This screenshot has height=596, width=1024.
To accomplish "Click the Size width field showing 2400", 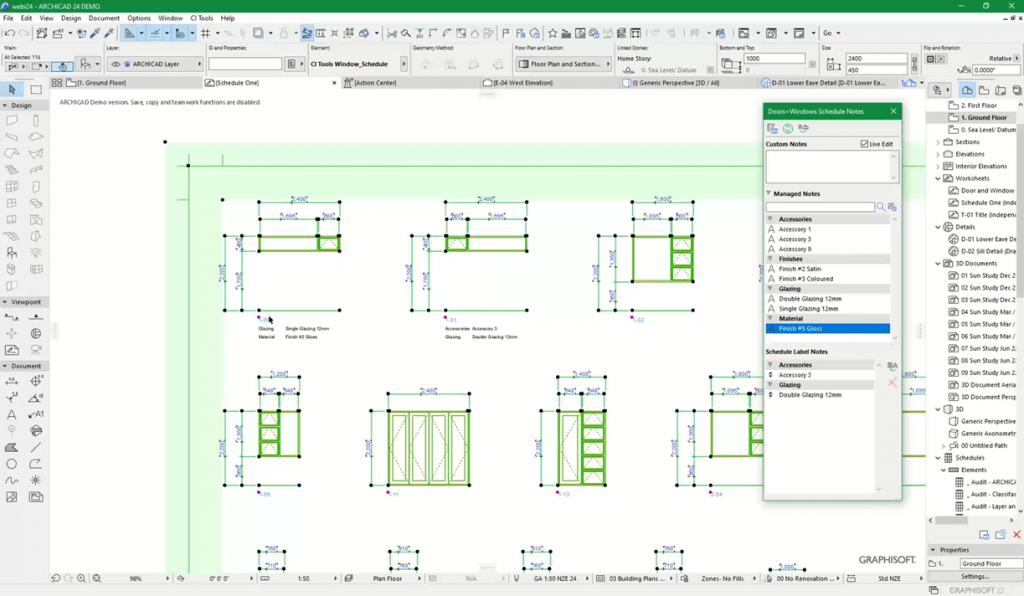I will 876,59.
